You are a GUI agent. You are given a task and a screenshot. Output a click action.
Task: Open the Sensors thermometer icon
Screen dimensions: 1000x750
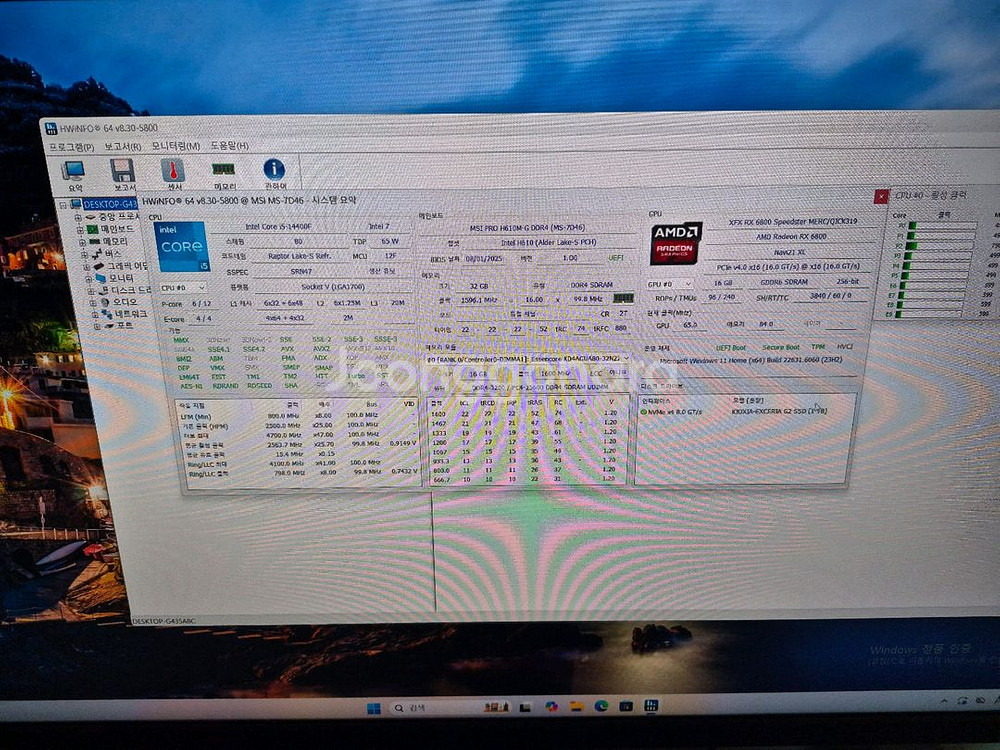coord(174,172)
